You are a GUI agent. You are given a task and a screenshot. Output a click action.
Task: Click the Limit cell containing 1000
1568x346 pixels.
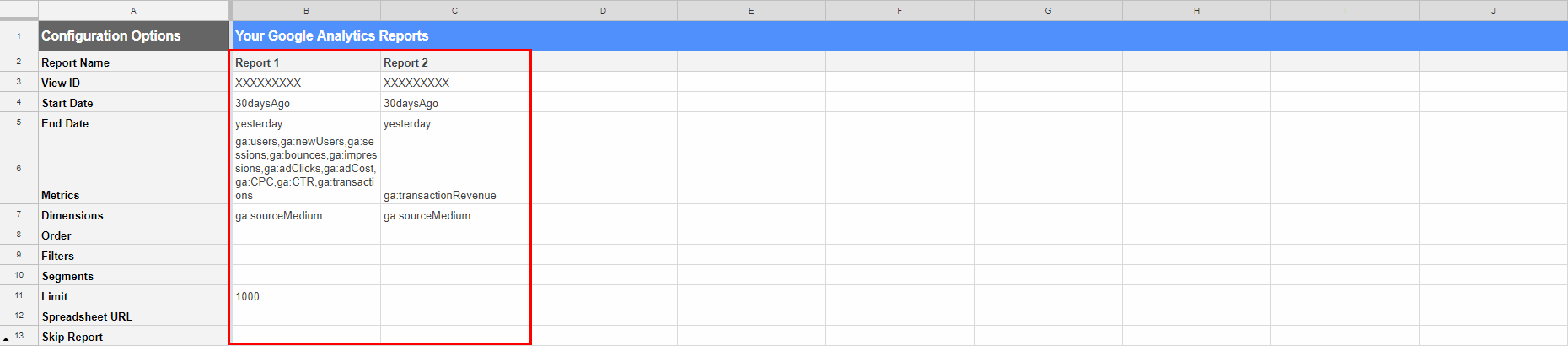click(306, 296)
